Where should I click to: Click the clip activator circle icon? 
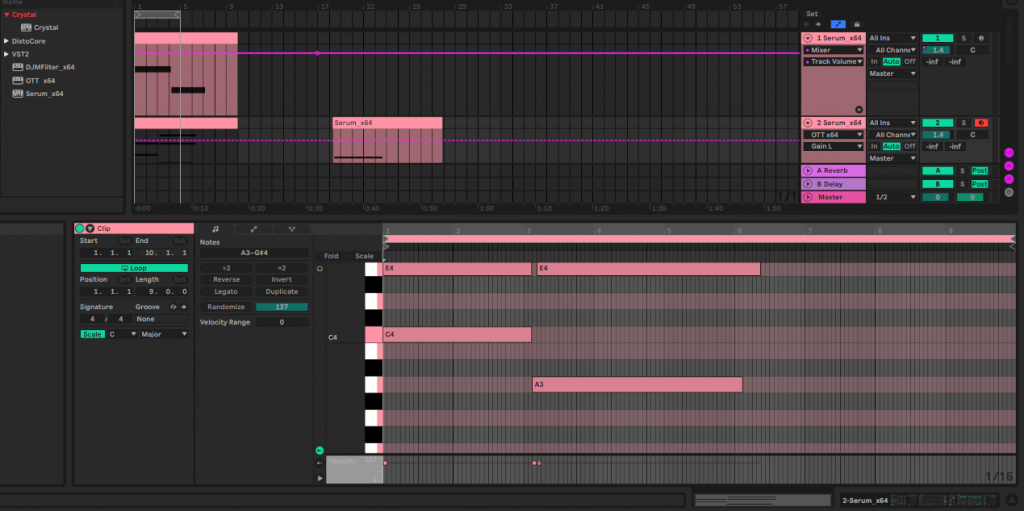(x=80, y=229)
